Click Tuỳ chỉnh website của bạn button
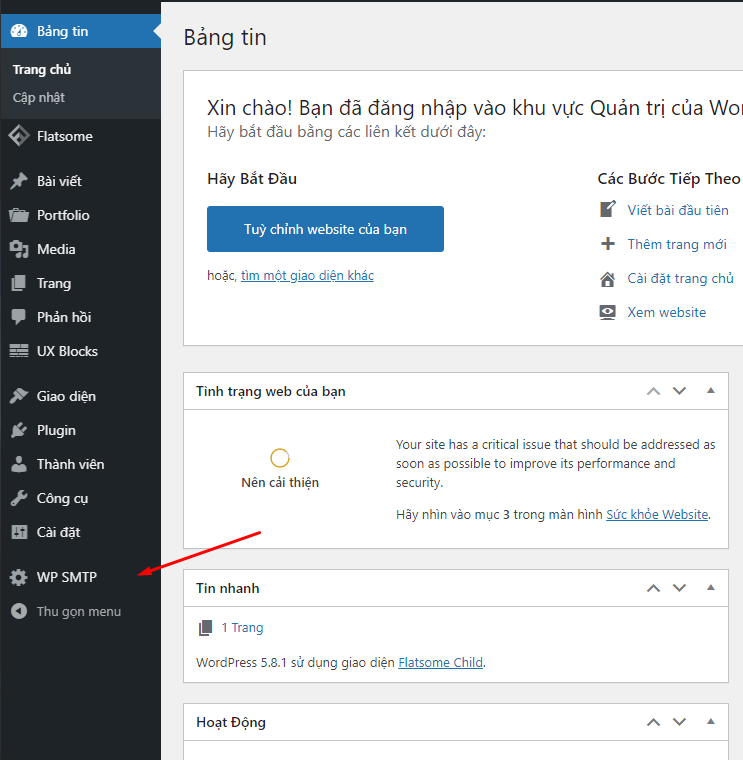Image resolution: width=743 pixels, height=760 pixels. coord(325,229)
